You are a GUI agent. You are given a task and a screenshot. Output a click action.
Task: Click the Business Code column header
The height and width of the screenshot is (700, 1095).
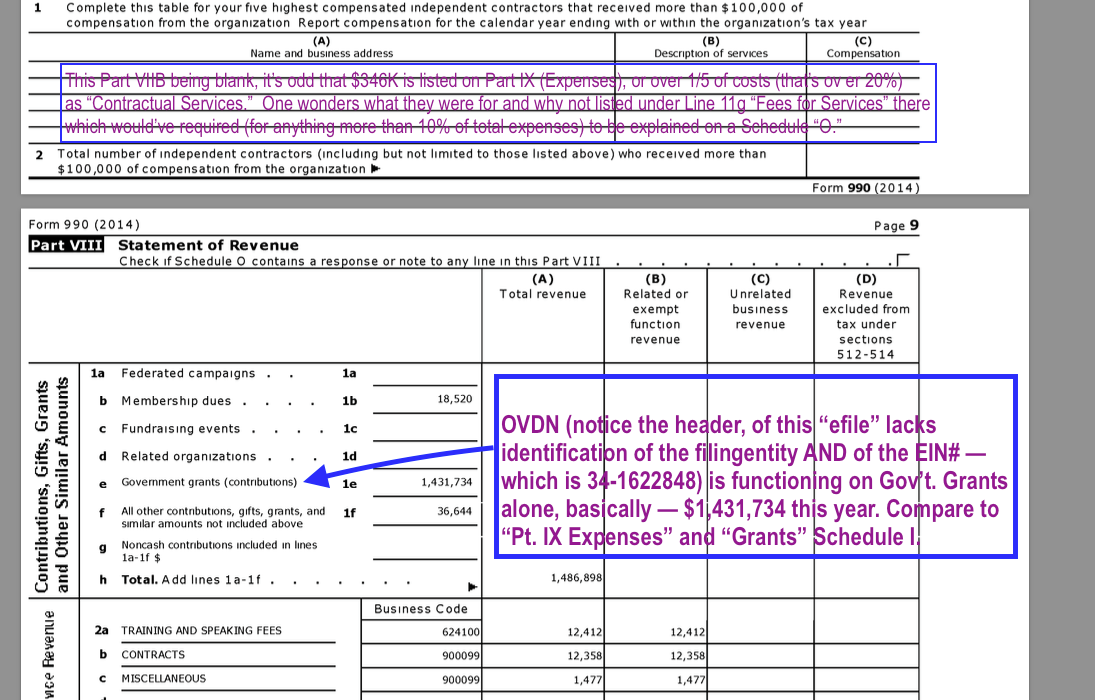pyautogui.click(x=420, y=609)
